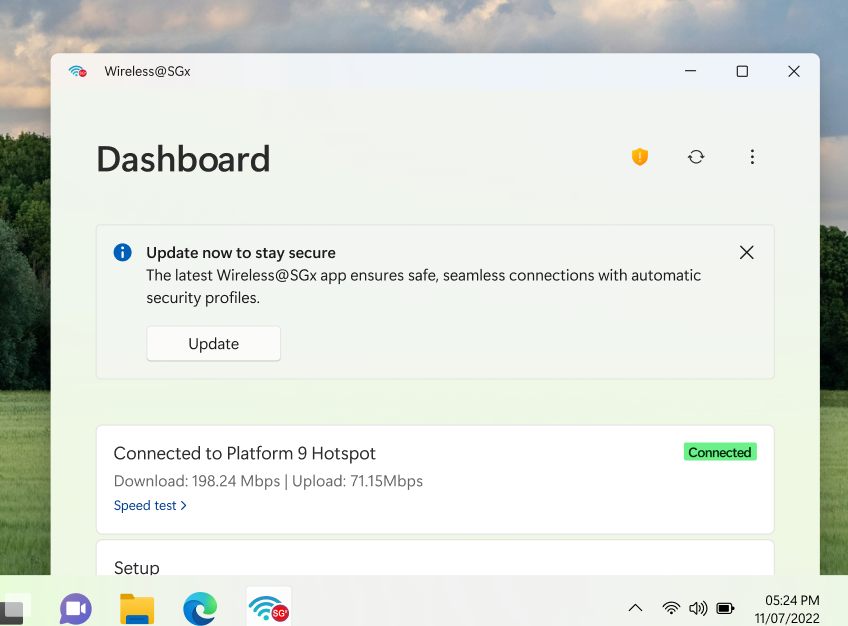Open the three-dot more options menu
Screen dimensions: 848x626
[x=752, y=157]
